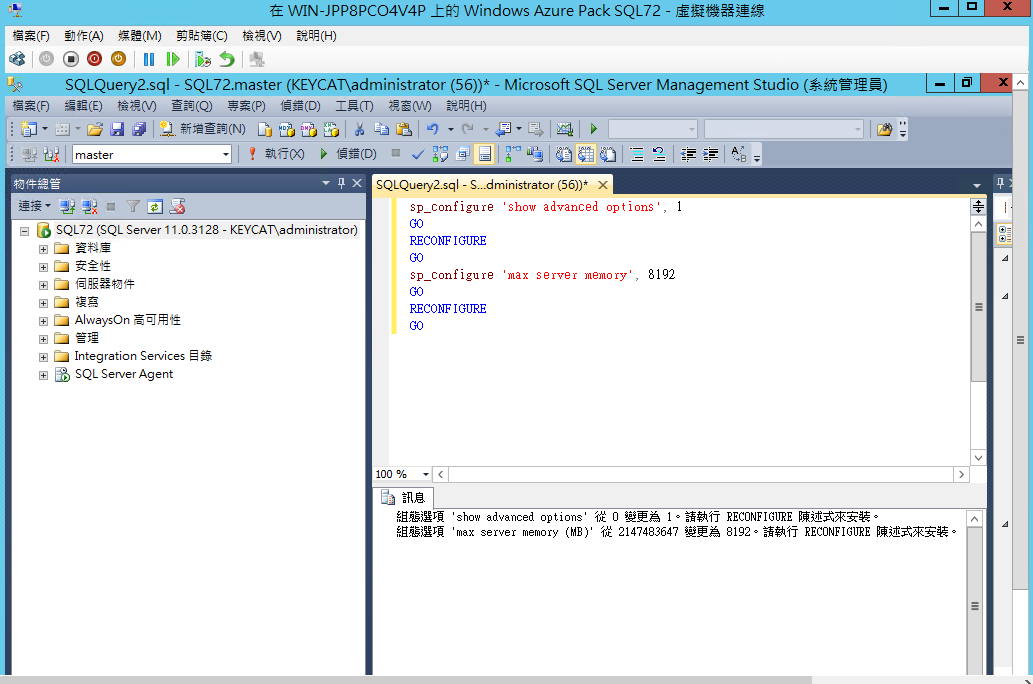Open the undo history dropdown arrow

click(x=451, y=129)
